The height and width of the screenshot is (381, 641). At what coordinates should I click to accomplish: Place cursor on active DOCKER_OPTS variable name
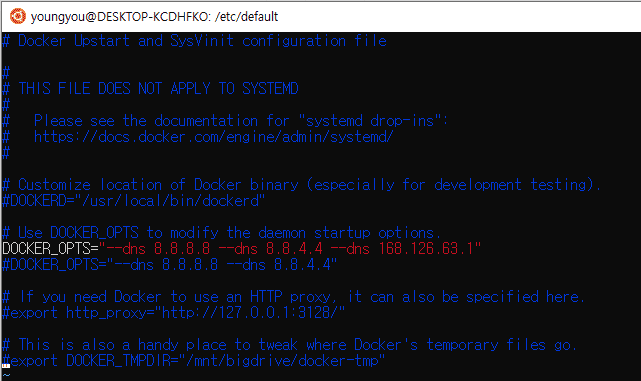(x=46, y=249)
